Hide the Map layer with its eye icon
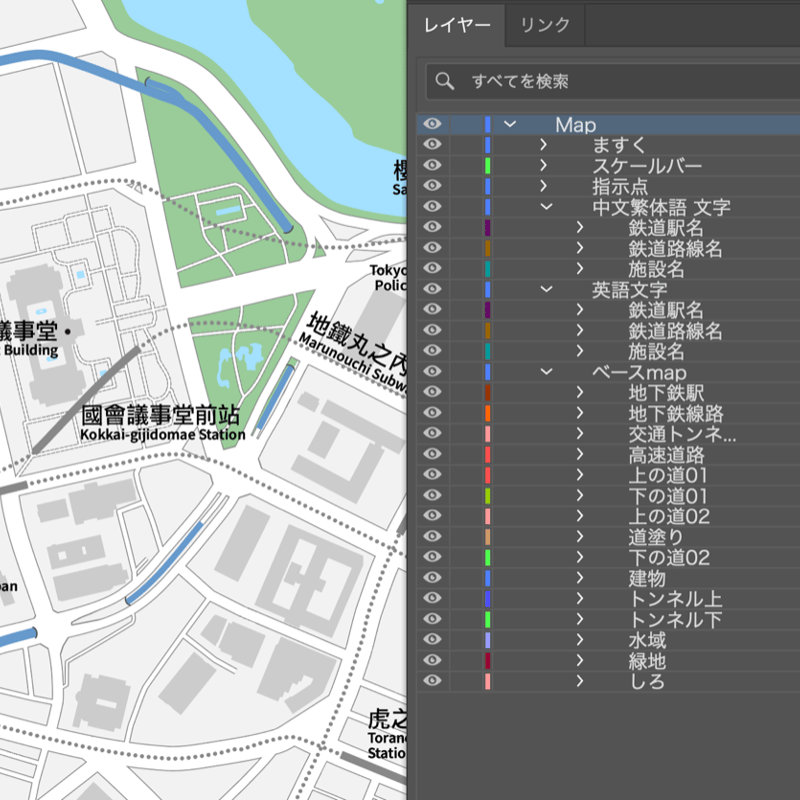The width and height of the screenshot is (800, 800). [x=432, y=124]
